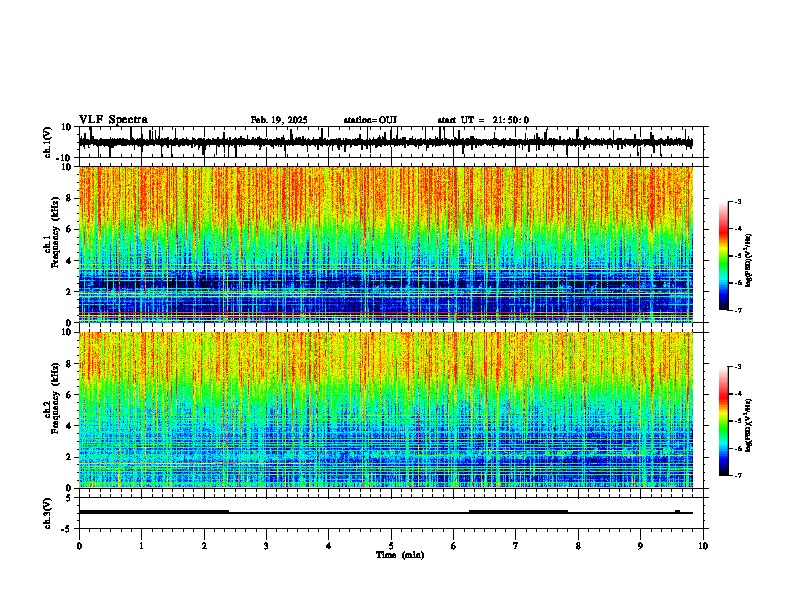This screenshot has width=792, height=612.
Task: Click the ch.2 "Frequency (kHz)" axis label
Action: 55,398
